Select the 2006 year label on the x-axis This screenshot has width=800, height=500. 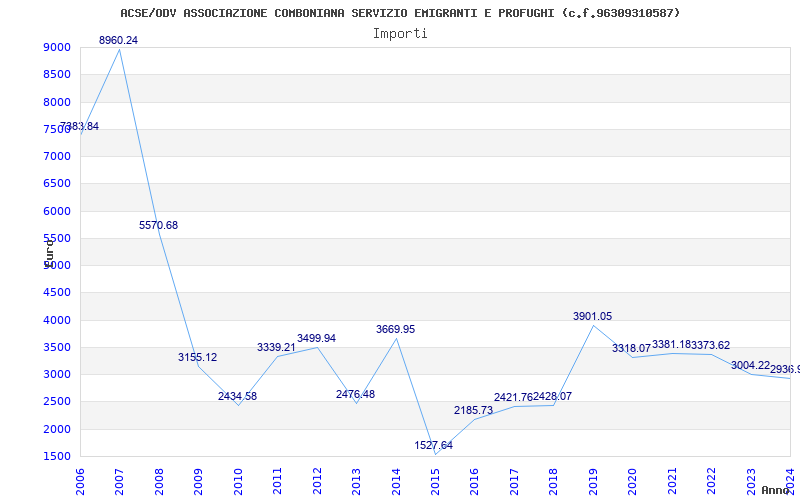pyautogui.click(x=81, y=478)
